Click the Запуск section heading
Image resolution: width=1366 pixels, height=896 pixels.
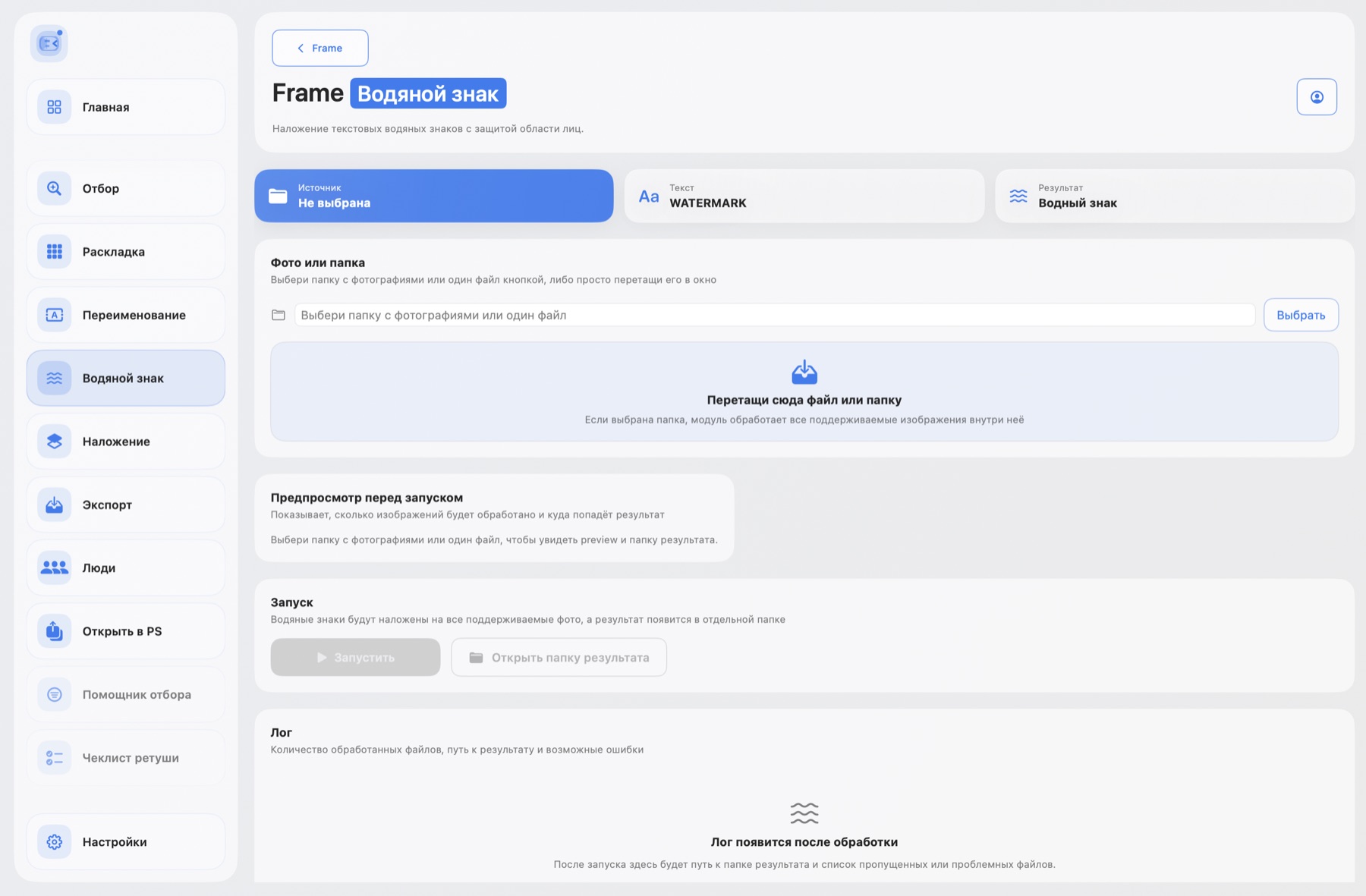coord(291,602)
